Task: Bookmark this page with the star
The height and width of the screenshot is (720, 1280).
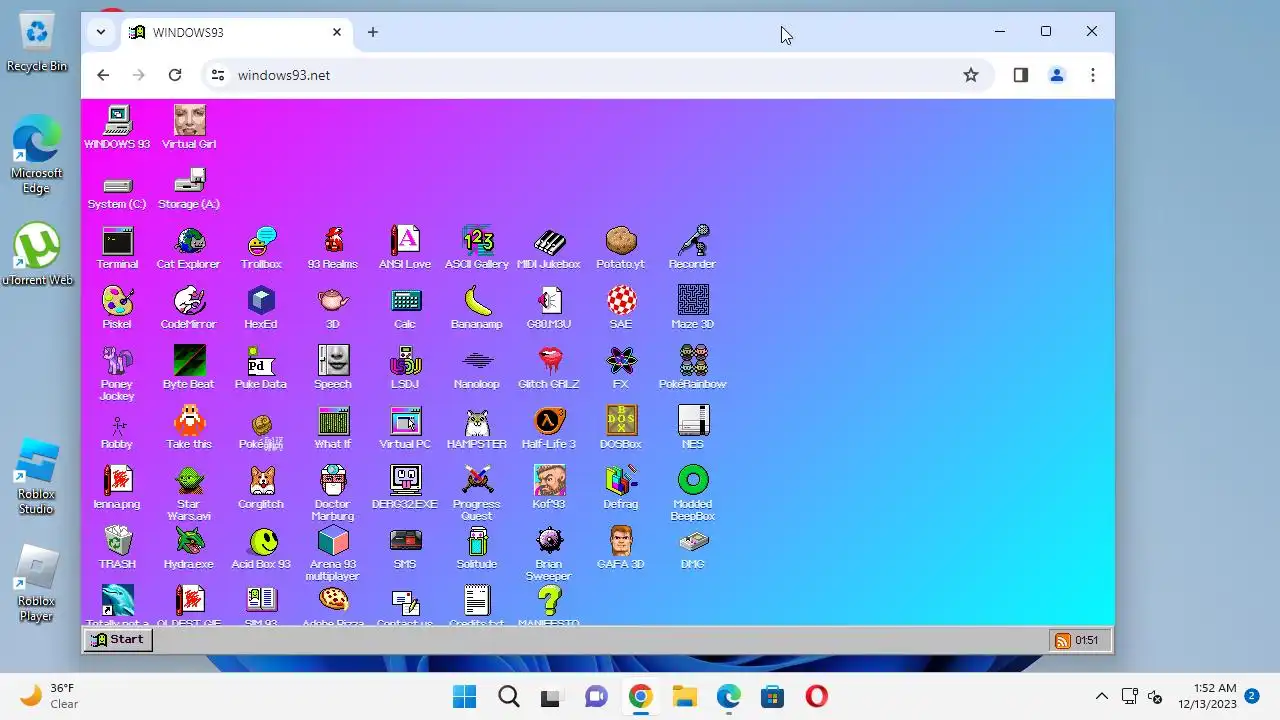Action: click(x=970, y=75)
